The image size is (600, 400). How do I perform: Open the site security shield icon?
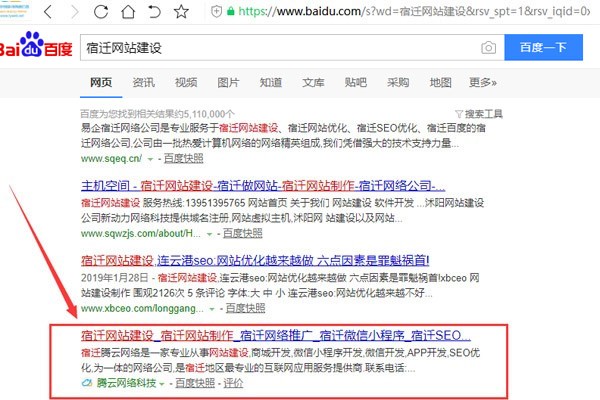(x=216, y=11)
